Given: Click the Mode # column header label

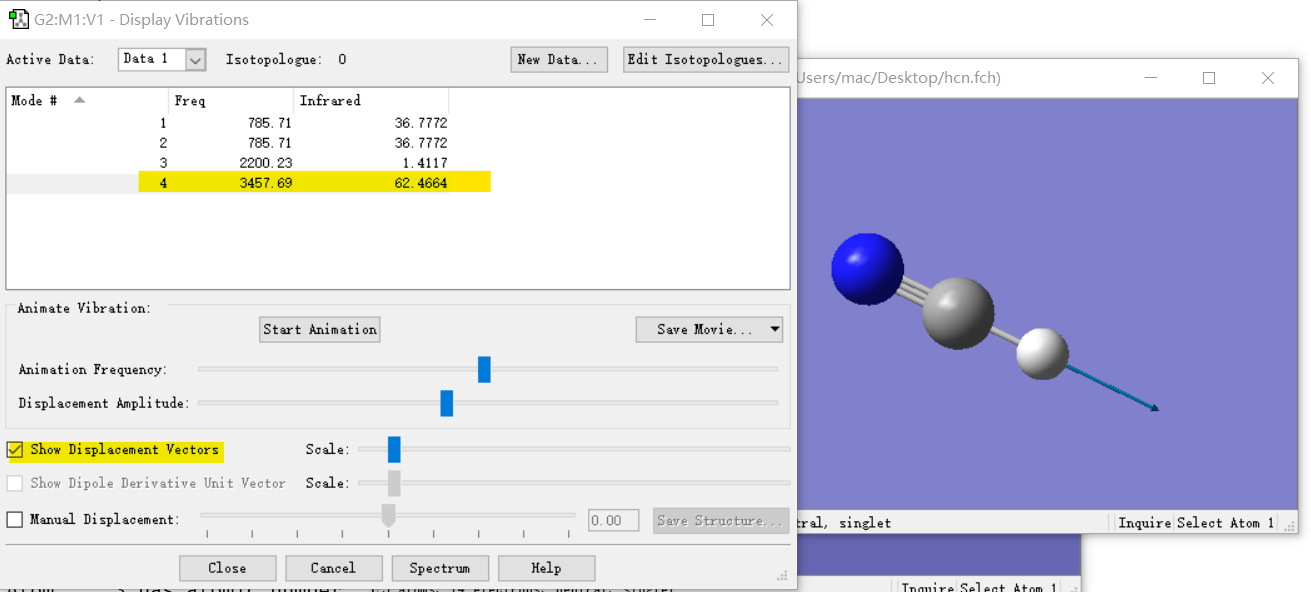Looking at the screenshot, I should click(33, 100).
